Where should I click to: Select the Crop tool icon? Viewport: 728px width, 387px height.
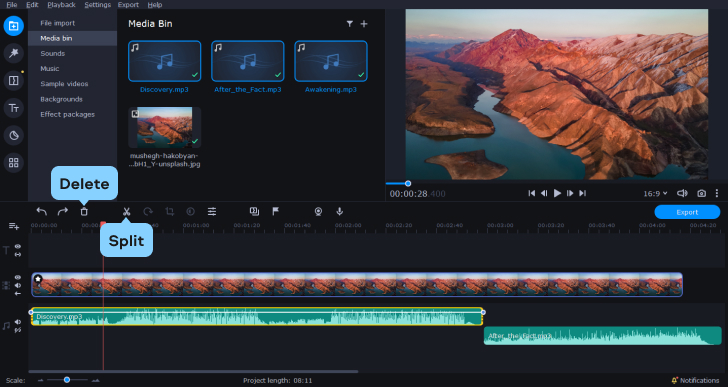(169, 212)
